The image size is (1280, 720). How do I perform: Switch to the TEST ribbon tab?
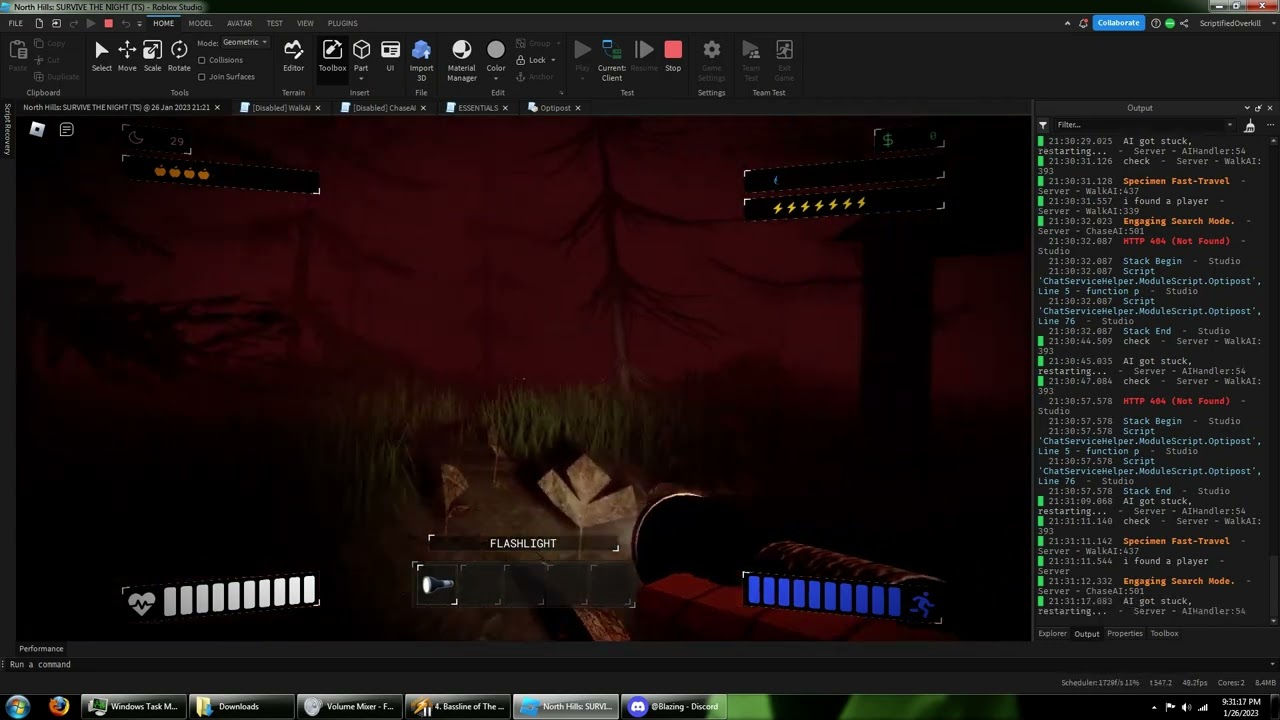(274, 23)
